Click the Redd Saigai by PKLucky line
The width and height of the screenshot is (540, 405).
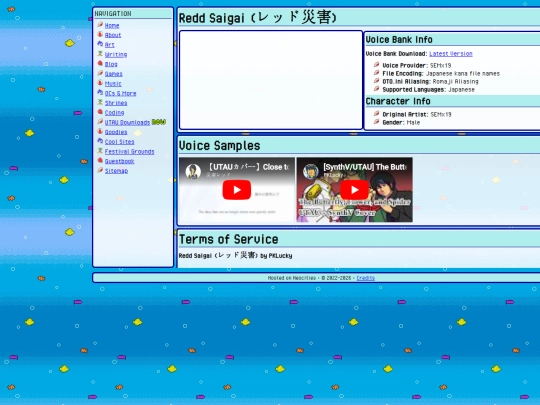point(236,256)
